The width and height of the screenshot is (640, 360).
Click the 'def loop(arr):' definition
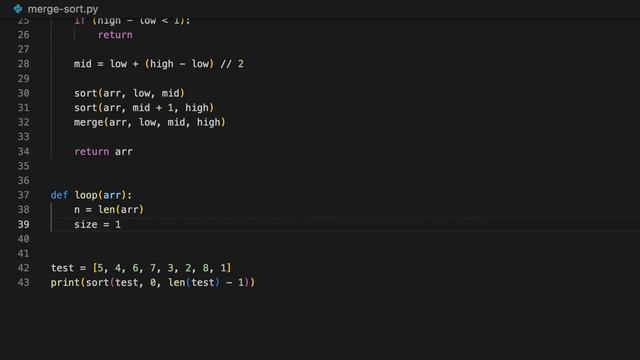(x=91, y=196)
